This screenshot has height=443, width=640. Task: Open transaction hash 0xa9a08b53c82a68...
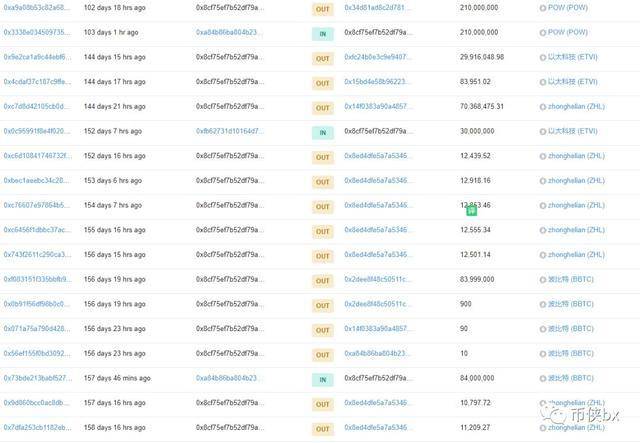(37, 8)
